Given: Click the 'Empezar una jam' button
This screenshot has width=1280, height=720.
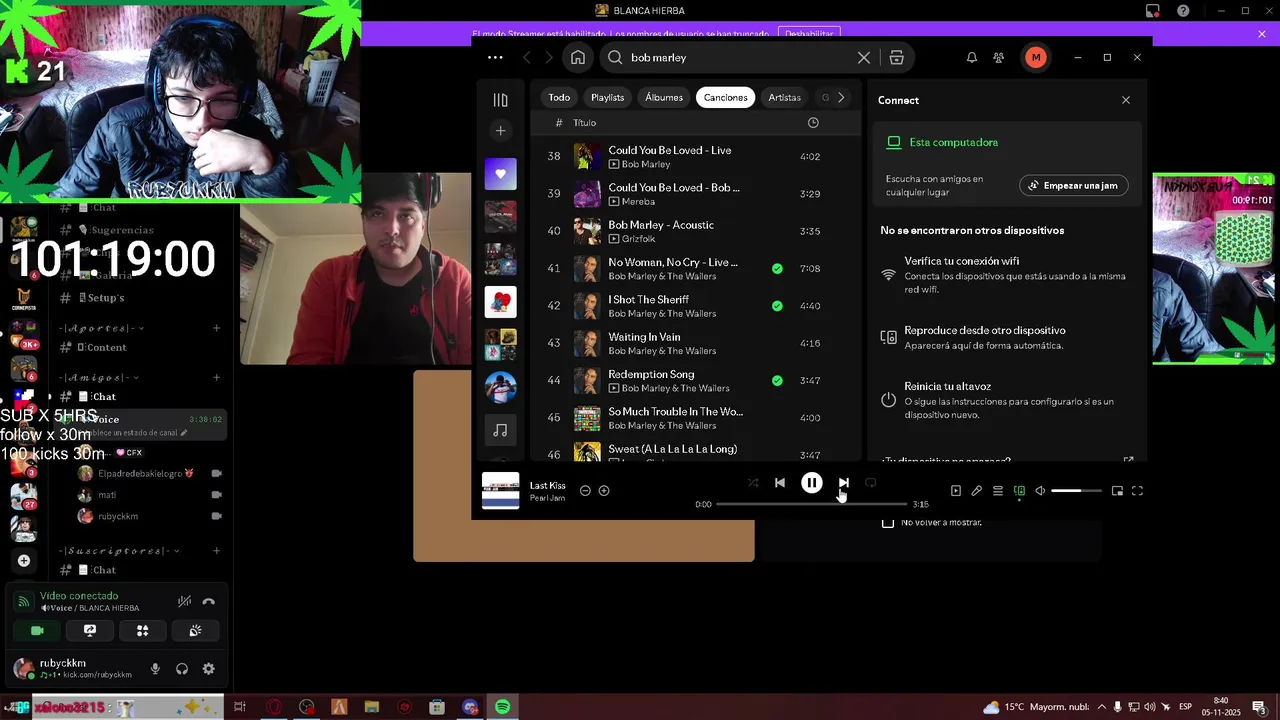Looking at the screenshot, I should point(1074,186).
